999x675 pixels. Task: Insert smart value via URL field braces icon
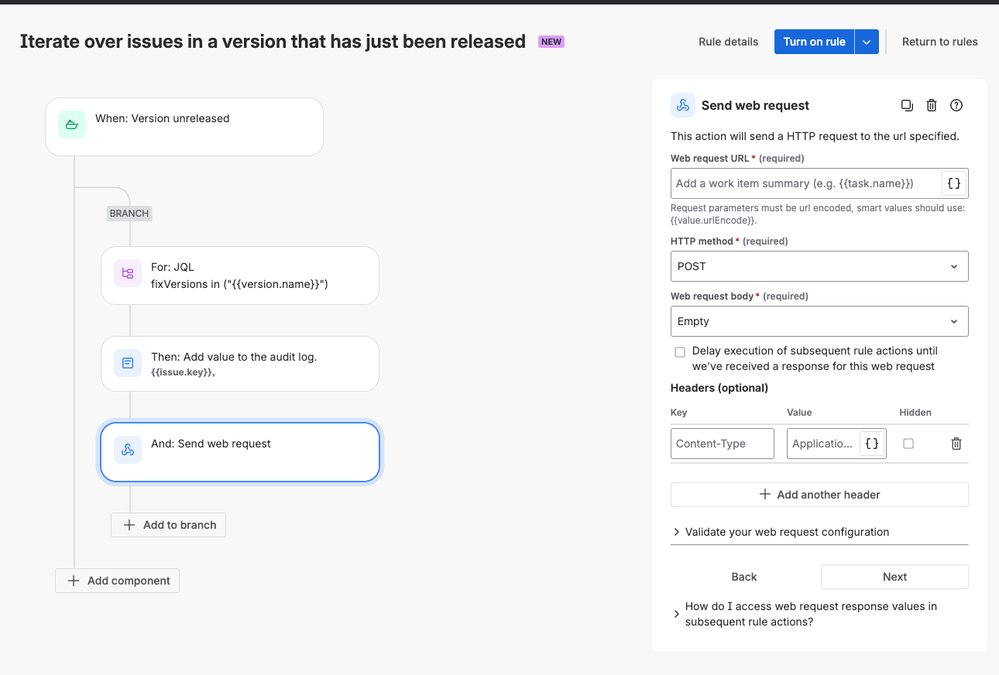(x=954, y=184)
